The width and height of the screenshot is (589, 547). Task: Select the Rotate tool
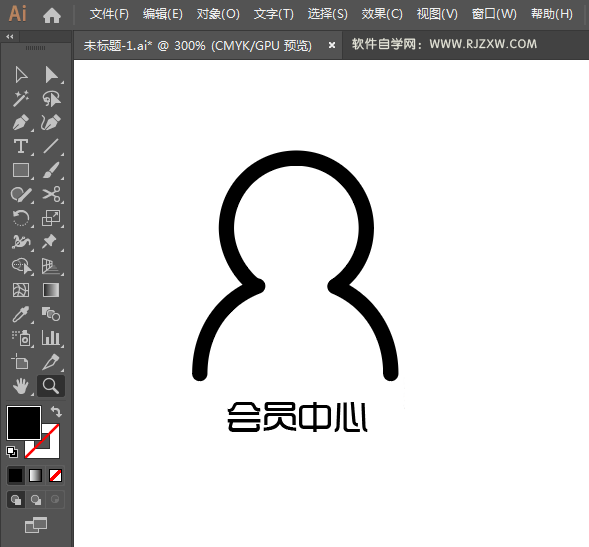coord(21,218)
